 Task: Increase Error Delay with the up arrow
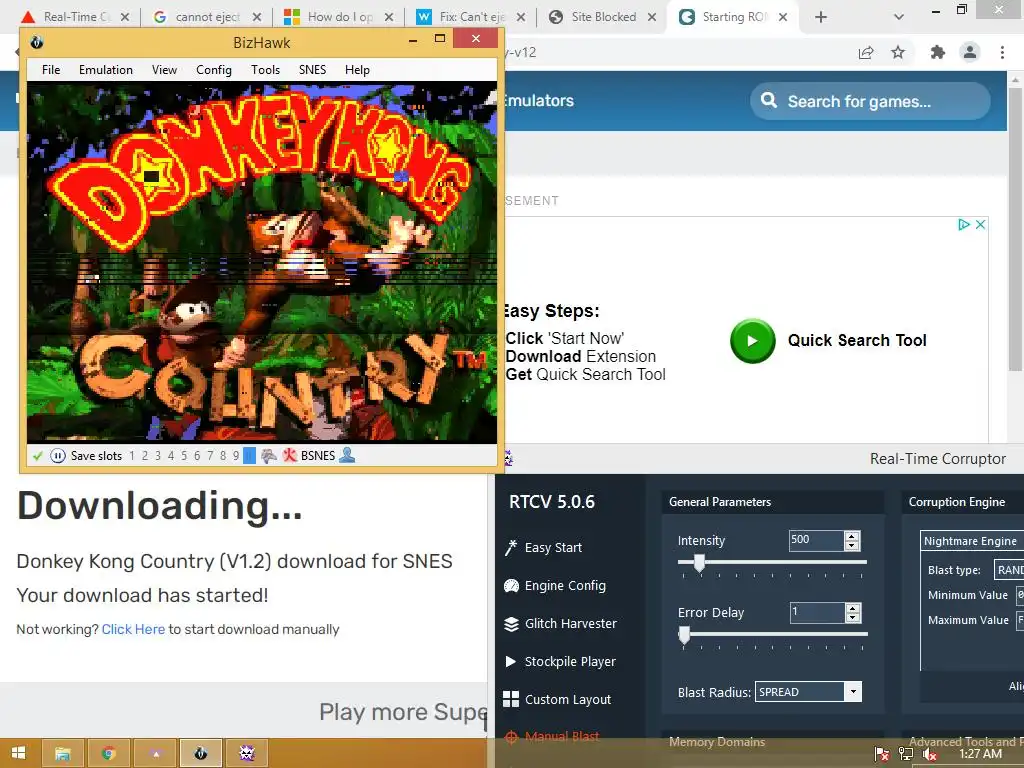point(852,607)
